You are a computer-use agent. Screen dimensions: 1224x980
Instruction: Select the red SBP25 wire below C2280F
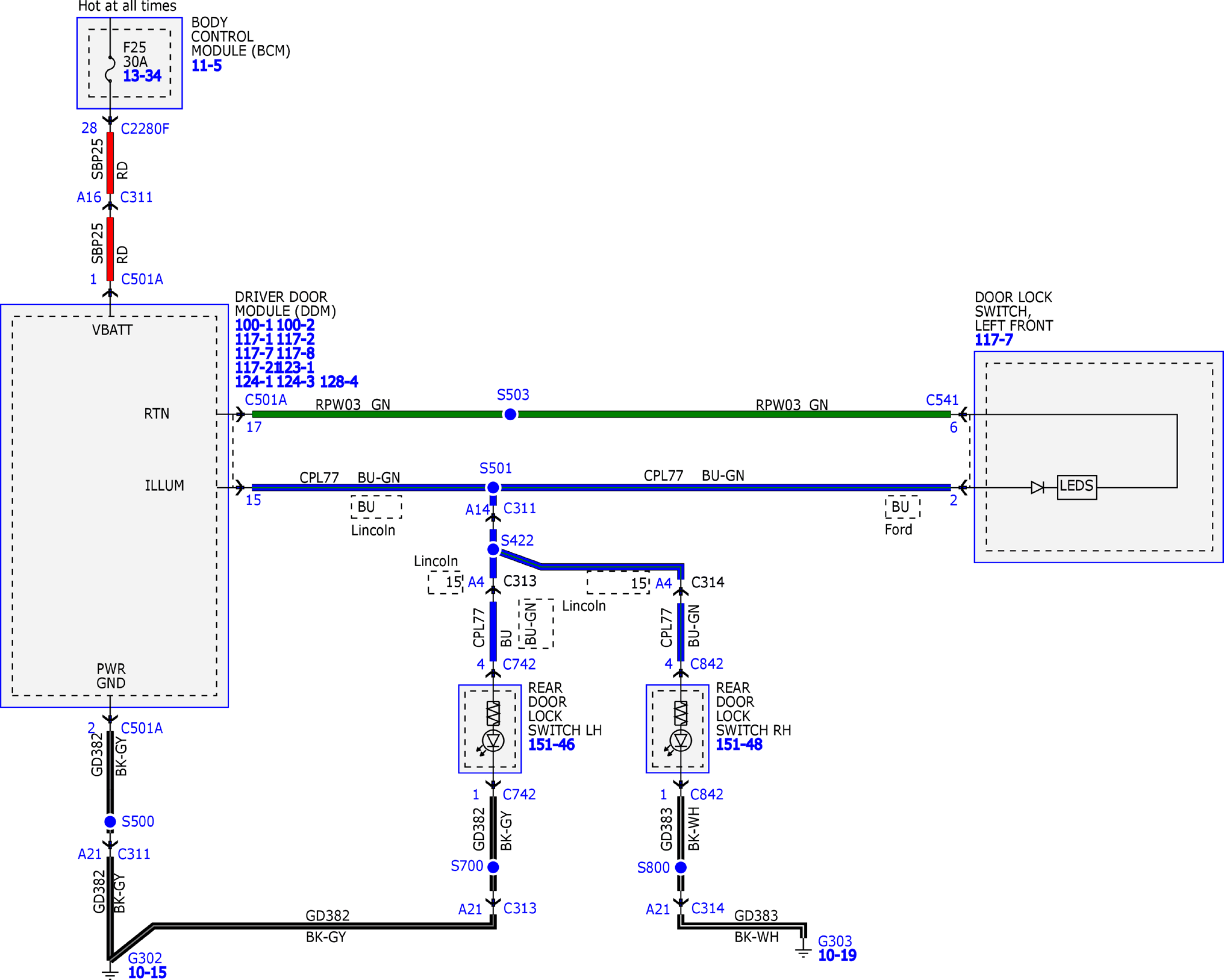point(110,163)
